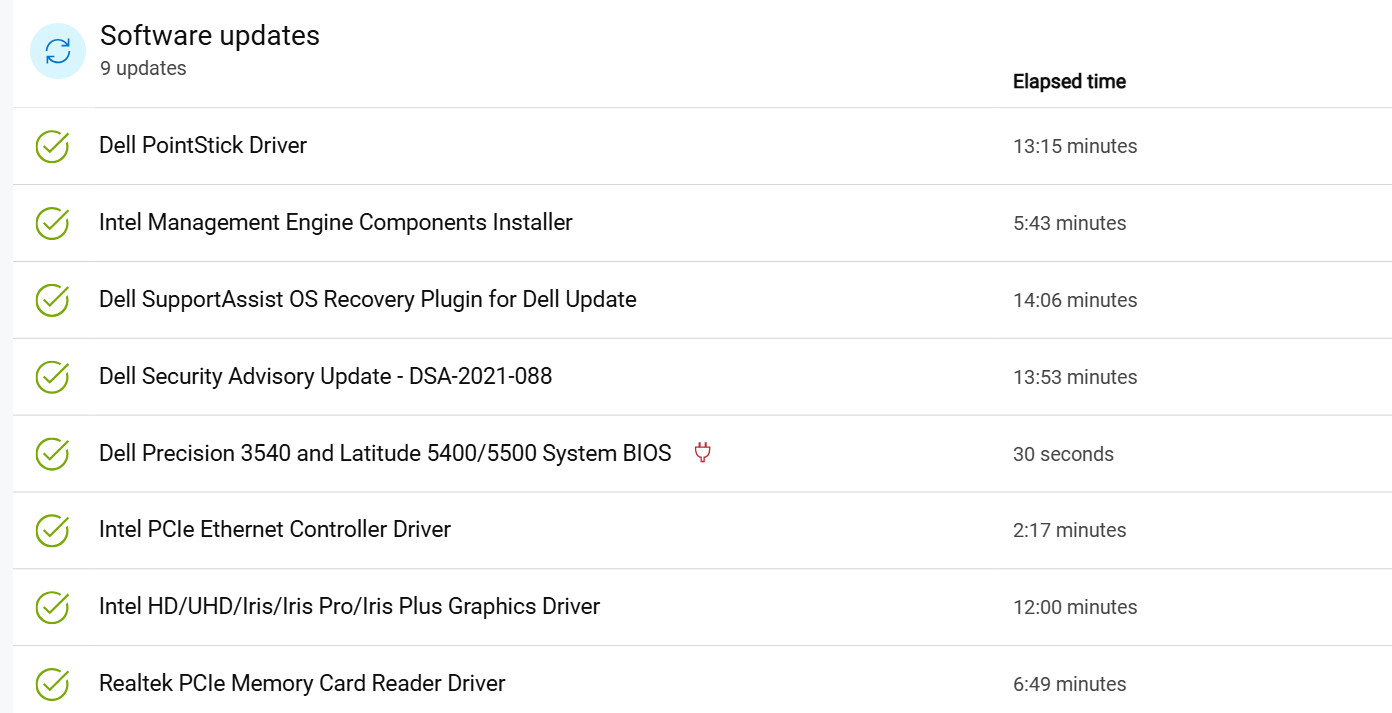The height and width of the screenshot is (713, 1392).
Task: Click status icon for Intel Graphics Driver
Action: [x=52, y=607]
